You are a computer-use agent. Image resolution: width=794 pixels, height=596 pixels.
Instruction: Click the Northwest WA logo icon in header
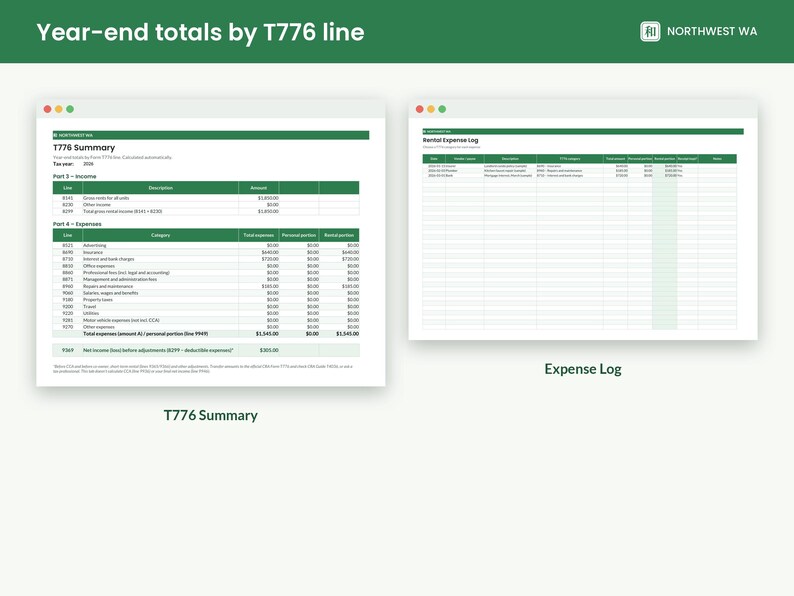coord(650,31)
